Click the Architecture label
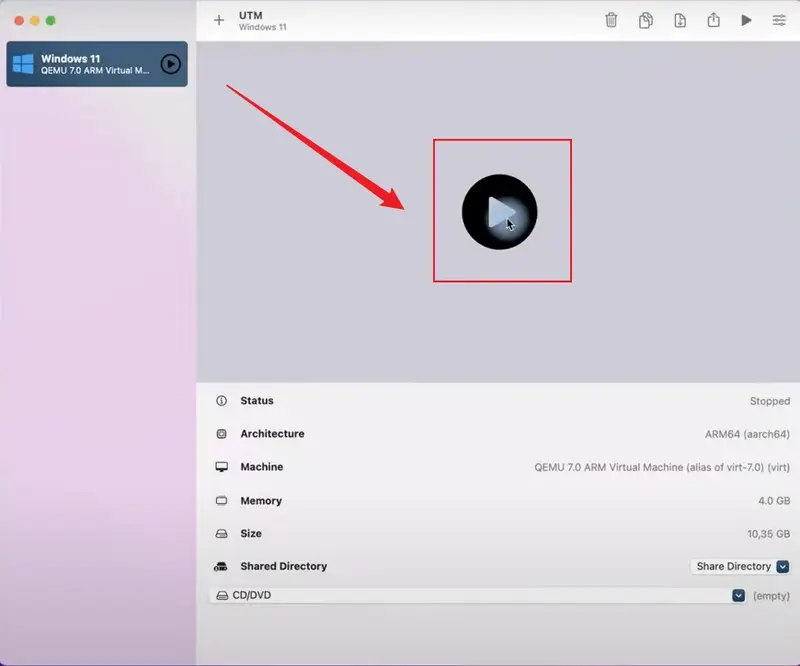Viewport: 800px width, 666px height. click(x=272, y=434)
